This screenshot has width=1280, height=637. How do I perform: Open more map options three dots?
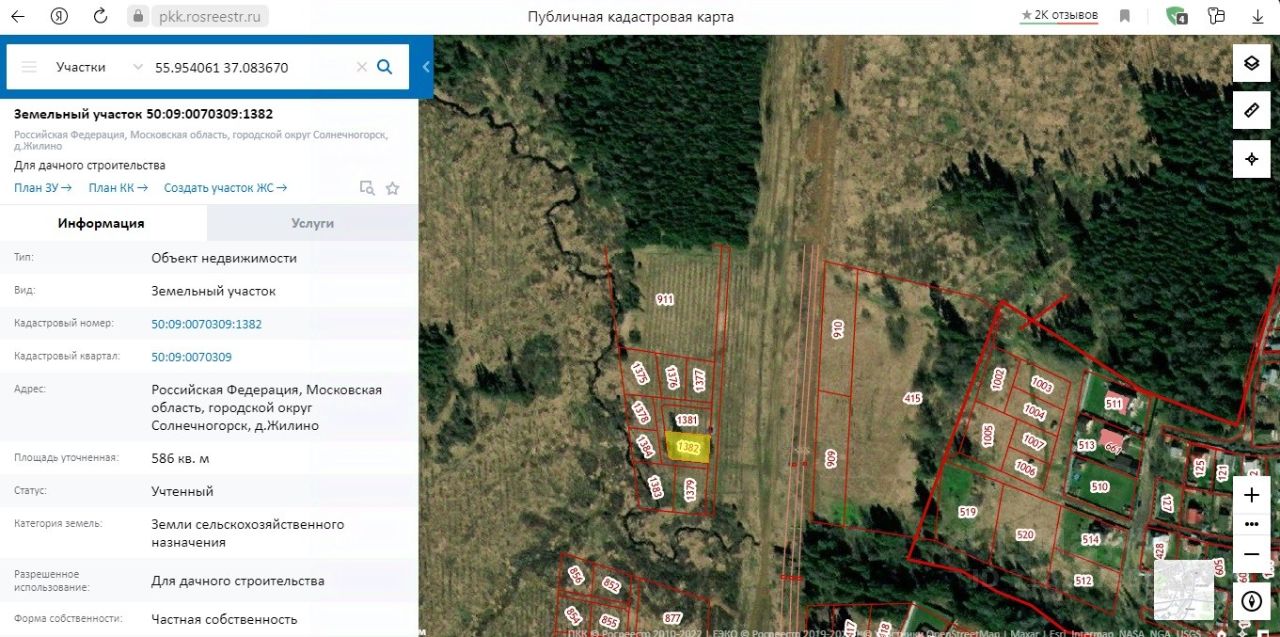[1251, 523]
